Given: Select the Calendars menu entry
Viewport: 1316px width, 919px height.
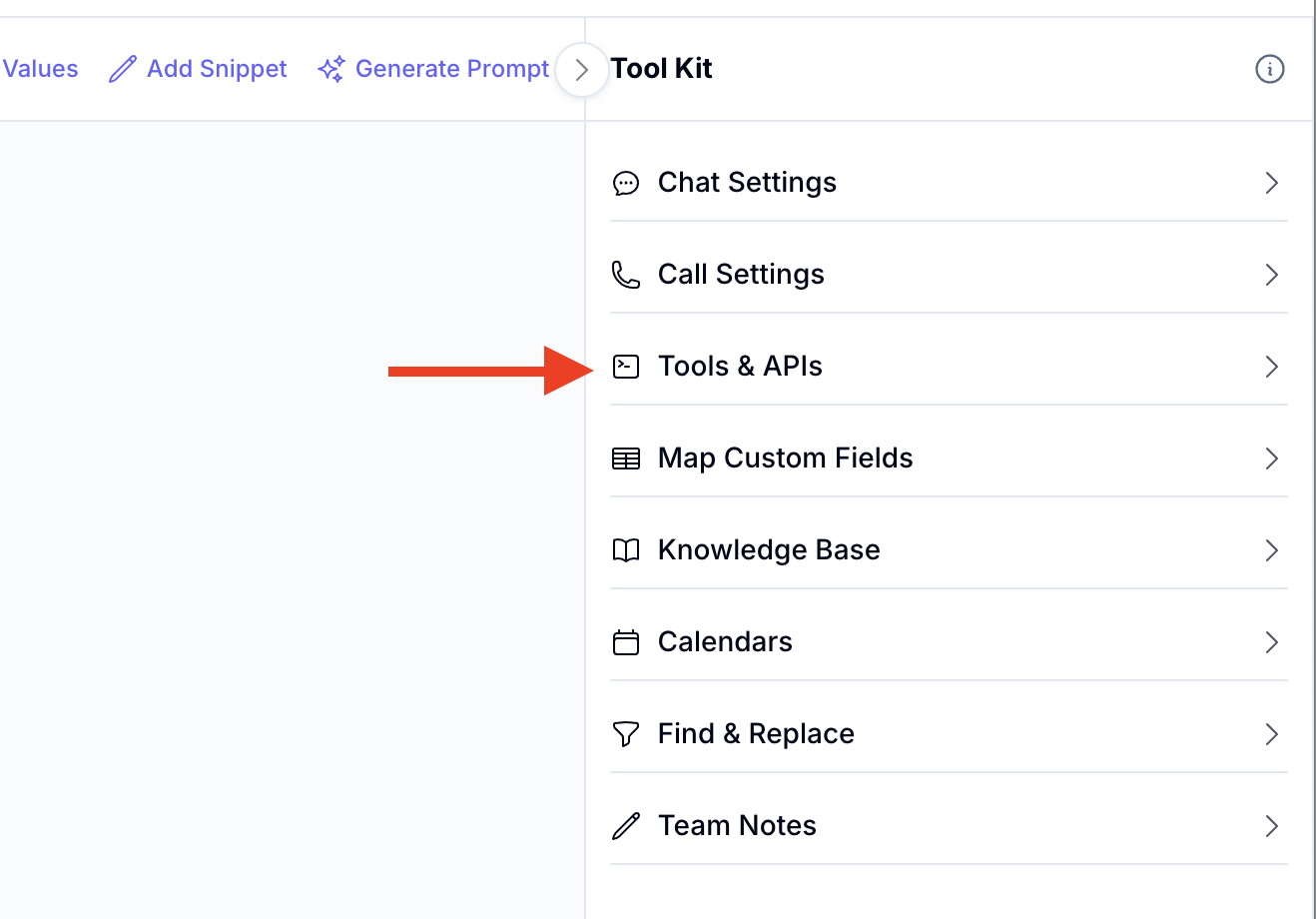Looking at the screenshot, I should coord(725,642).
